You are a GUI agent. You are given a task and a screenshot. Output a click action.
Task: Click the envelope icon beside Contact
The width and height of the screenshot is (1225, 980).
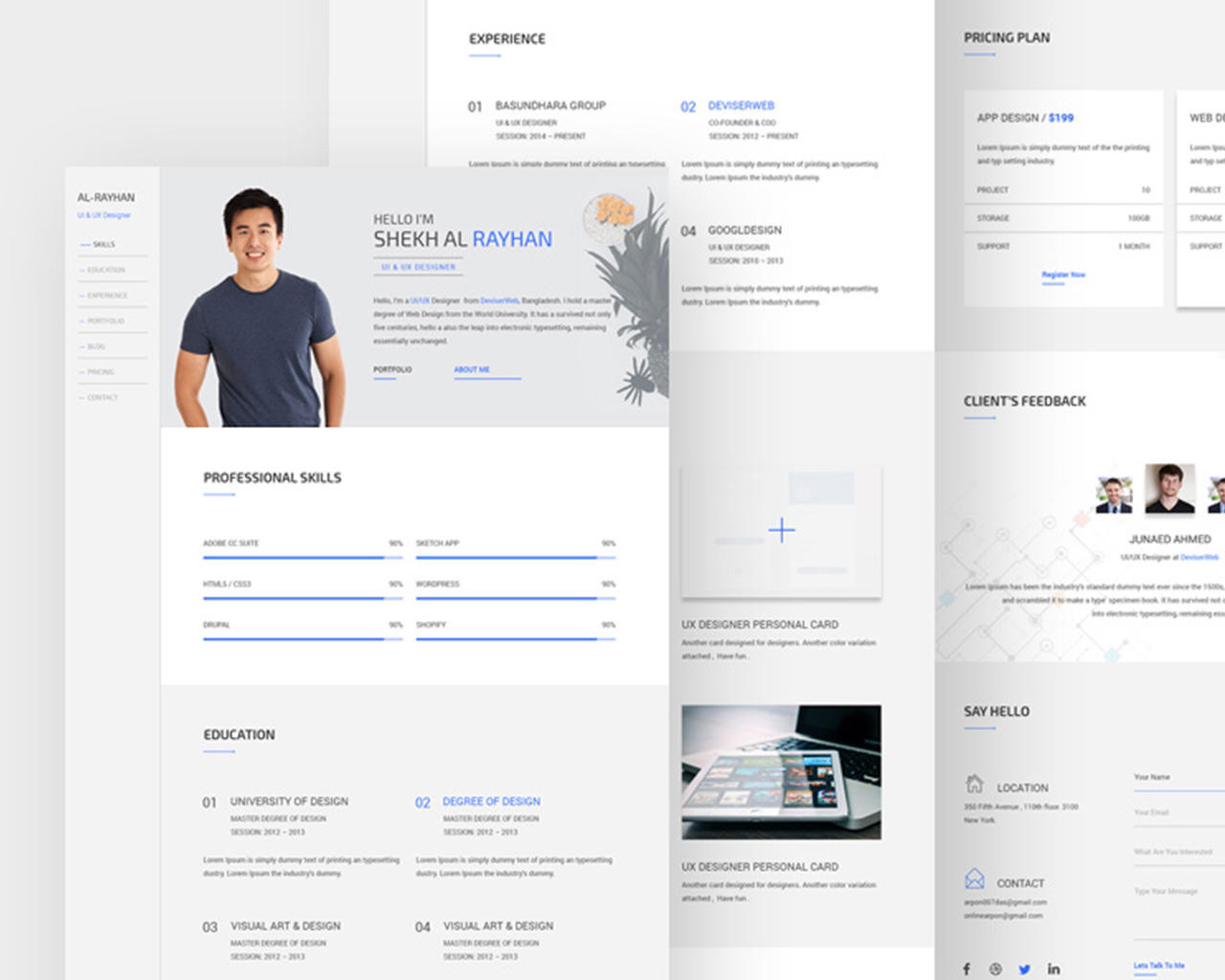[x=974, y=879]
